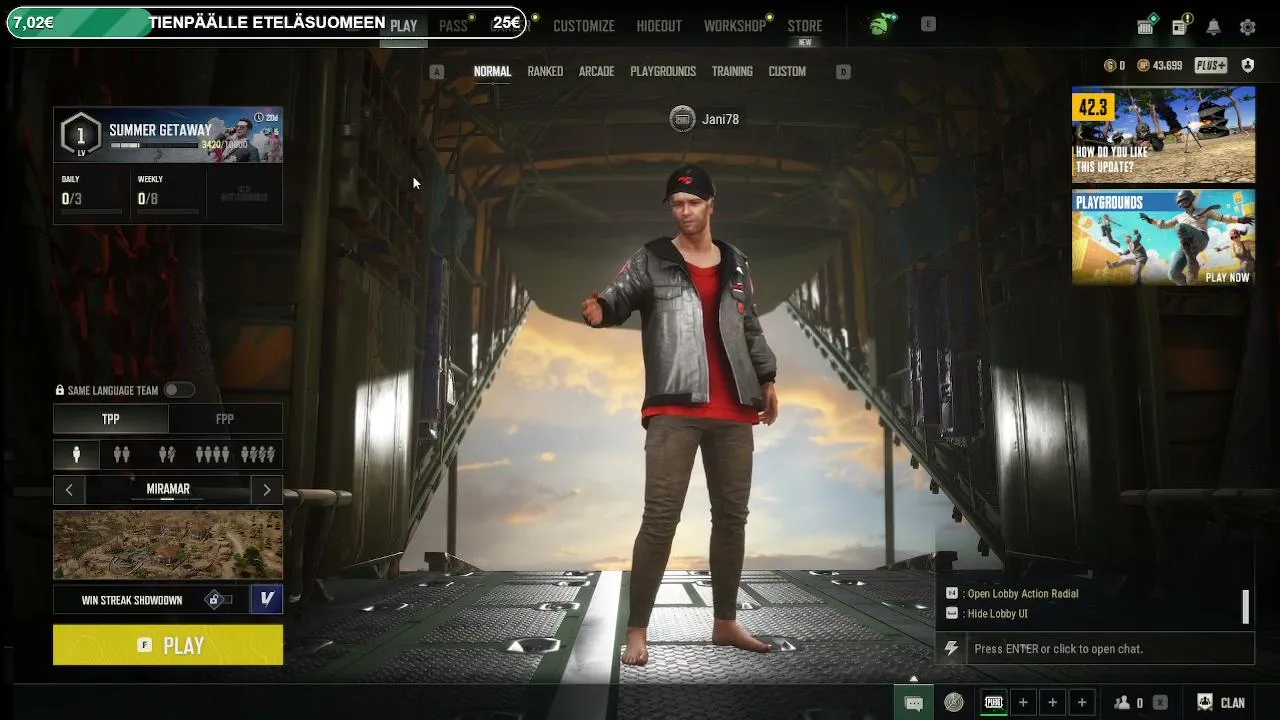The height and width of the screenshot is (720, 1280).
Task: Click the Weekly missions 0/8 counter
Action: pyautogui.click(x=148, y=198)
